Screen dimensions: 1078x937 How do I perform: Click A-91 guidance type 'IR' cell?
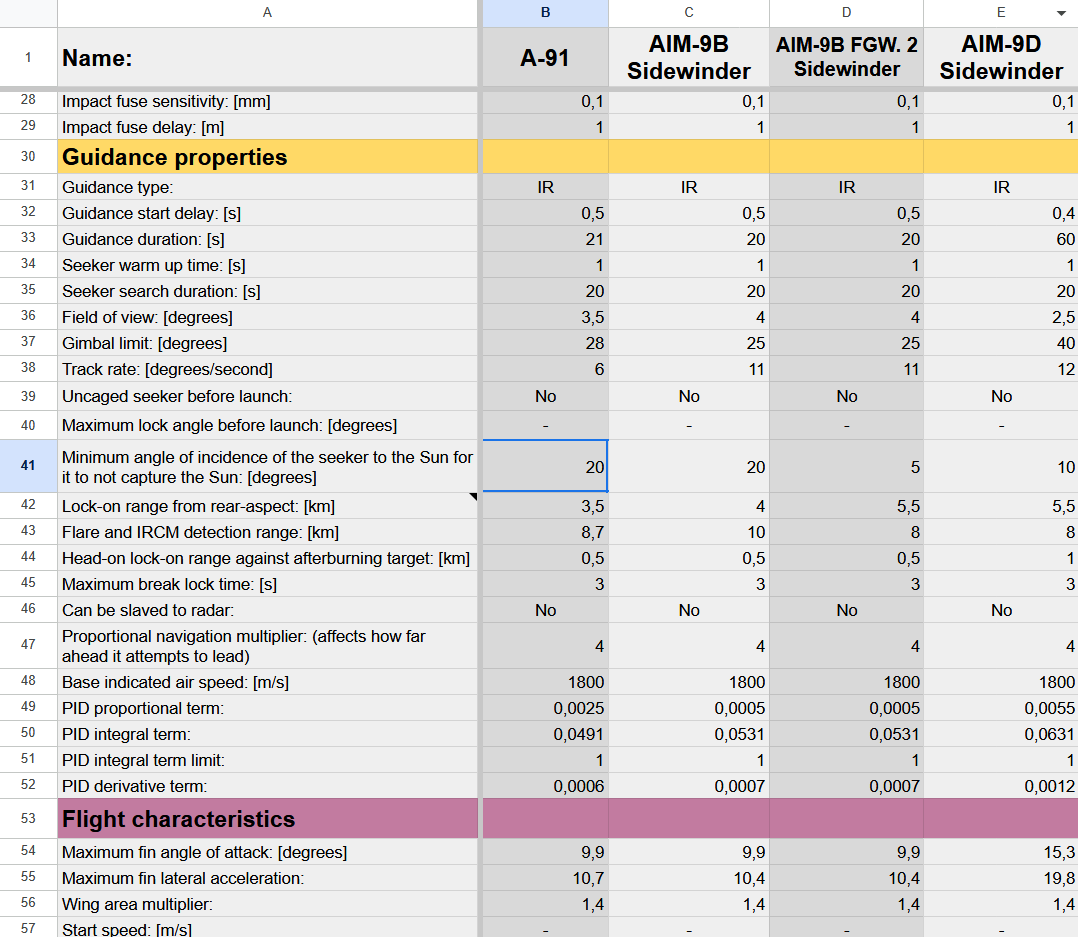coord(545,187)
